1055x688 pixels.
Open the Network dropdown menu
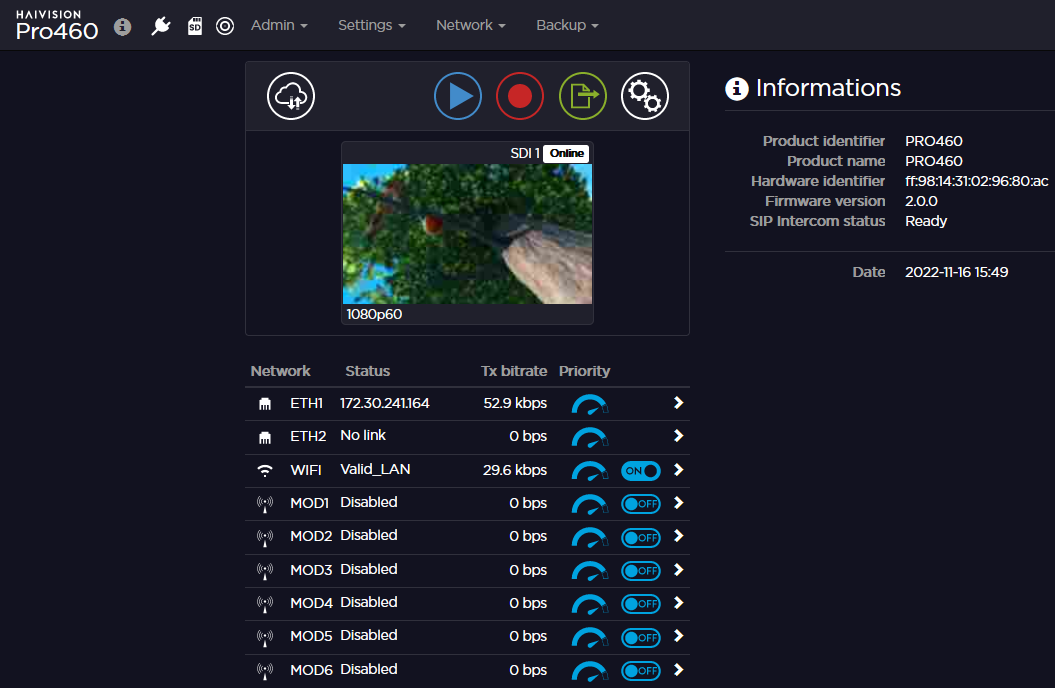(470, 25)
